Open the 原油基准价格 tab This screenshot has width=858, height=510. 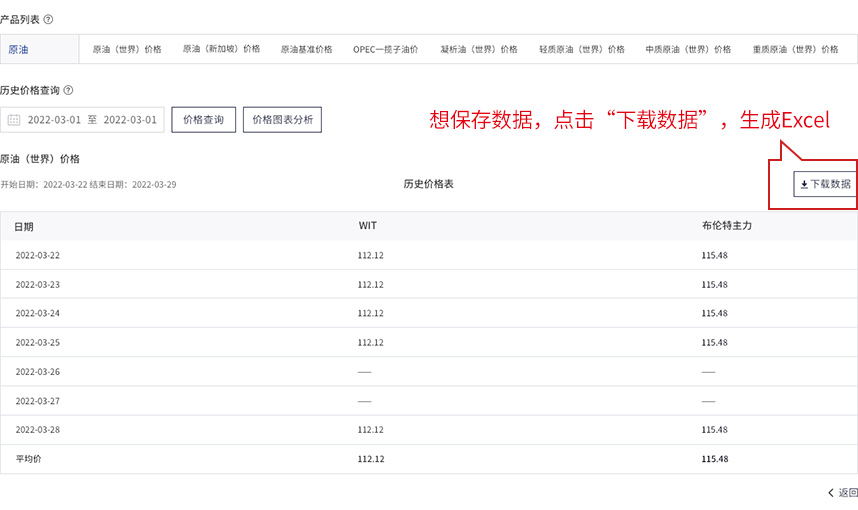click(306, 49)
